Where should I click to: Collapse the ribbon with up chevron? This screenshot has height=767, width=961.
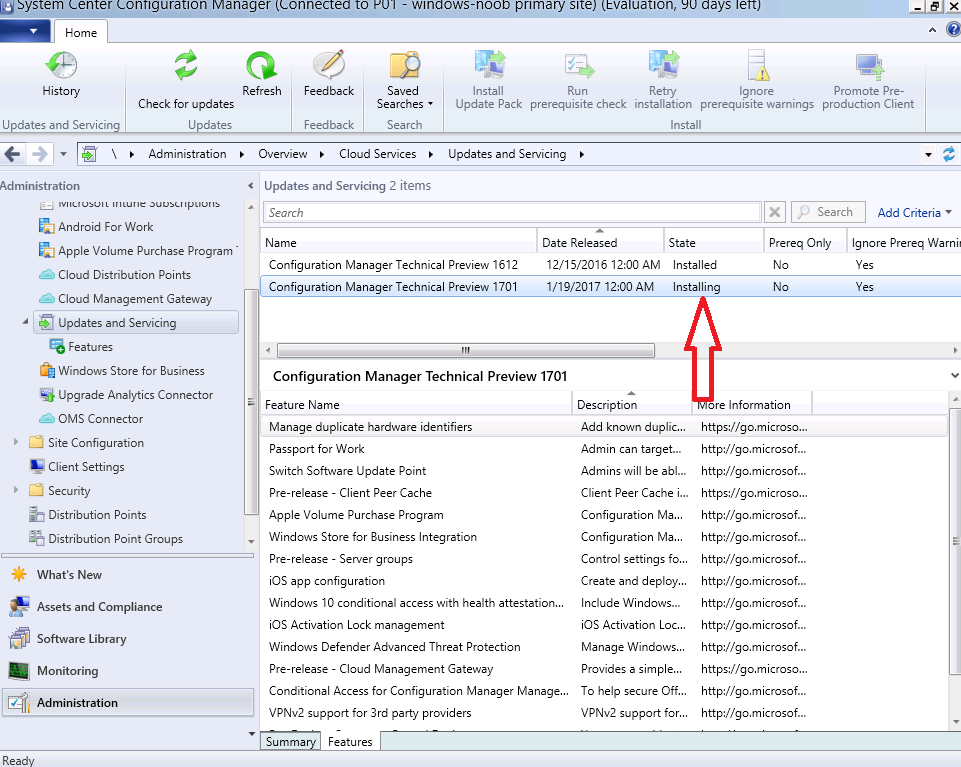click(932, 29)
